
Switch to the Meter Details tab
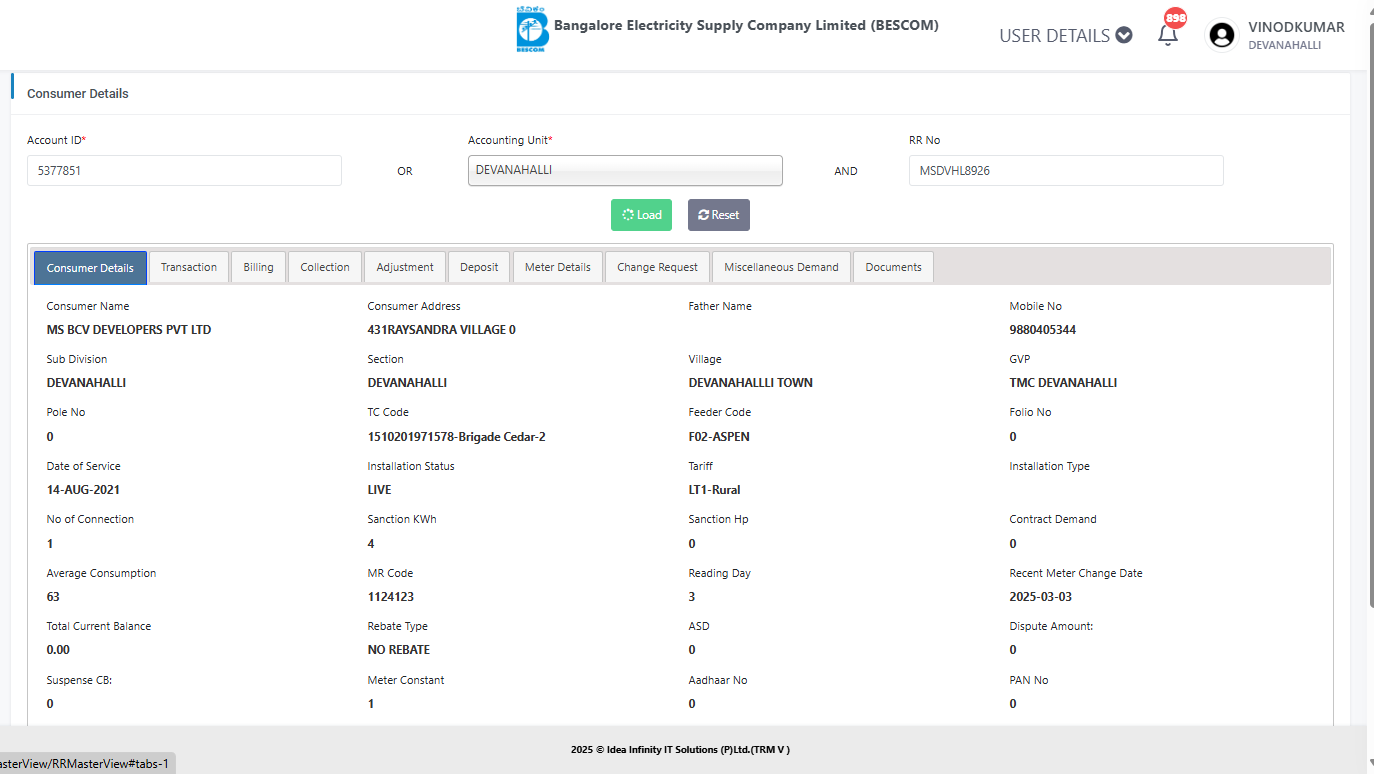(558, 267)
